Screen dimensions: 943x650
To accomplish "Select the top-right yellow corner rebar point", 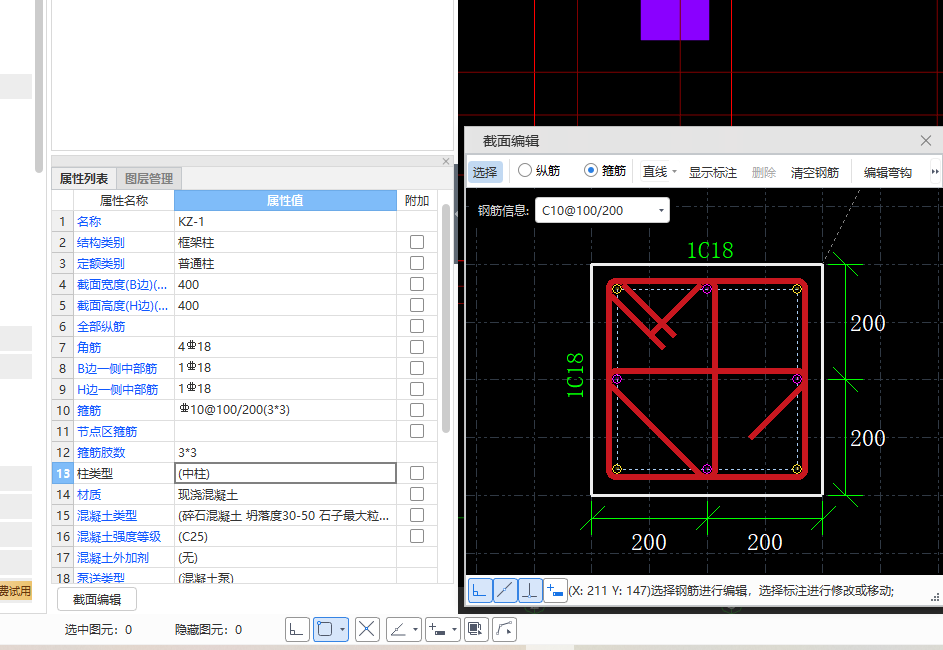I will click(797, 289).
